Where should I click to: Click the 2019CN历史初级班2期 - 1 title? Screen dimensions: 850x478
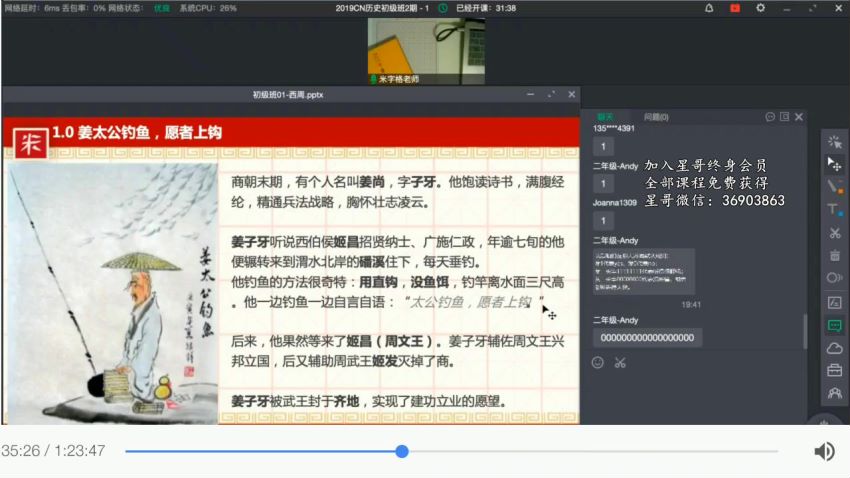click(x=382, y=8)
